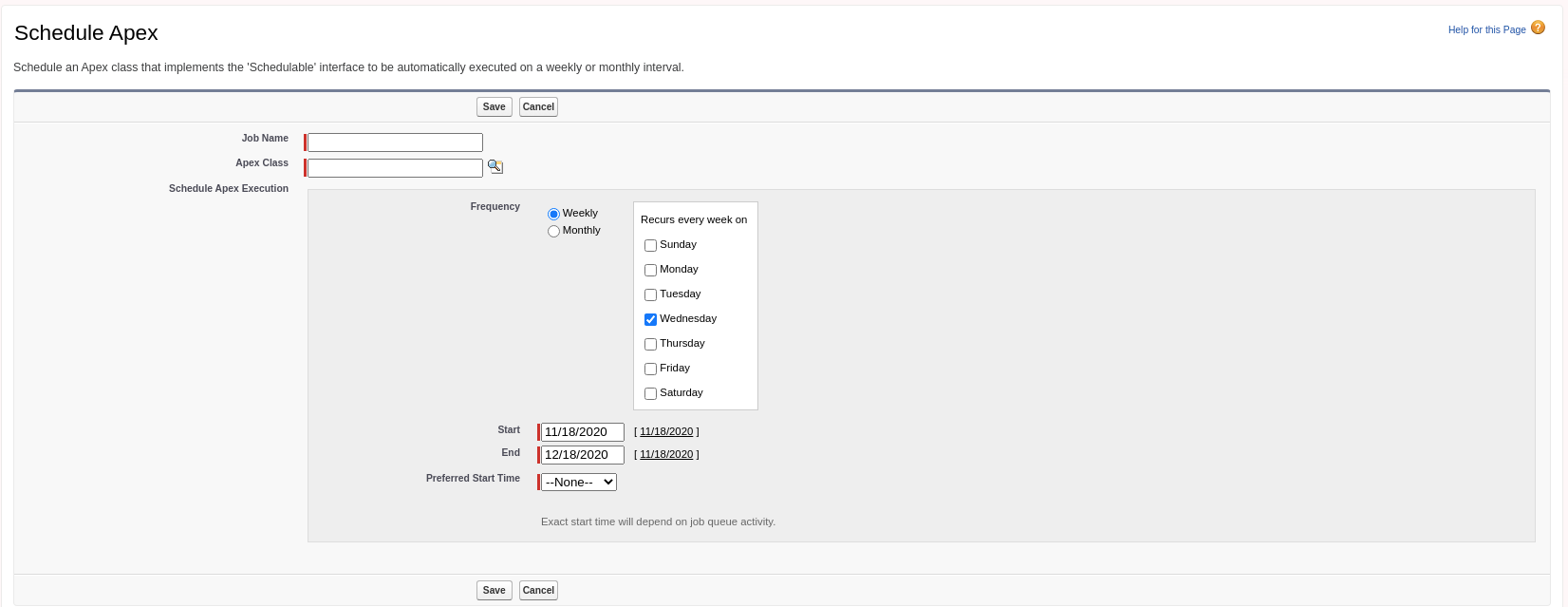Click the top Cancel button
The width and height of the screenshot is (1568, 607).
tap(538, 107)
